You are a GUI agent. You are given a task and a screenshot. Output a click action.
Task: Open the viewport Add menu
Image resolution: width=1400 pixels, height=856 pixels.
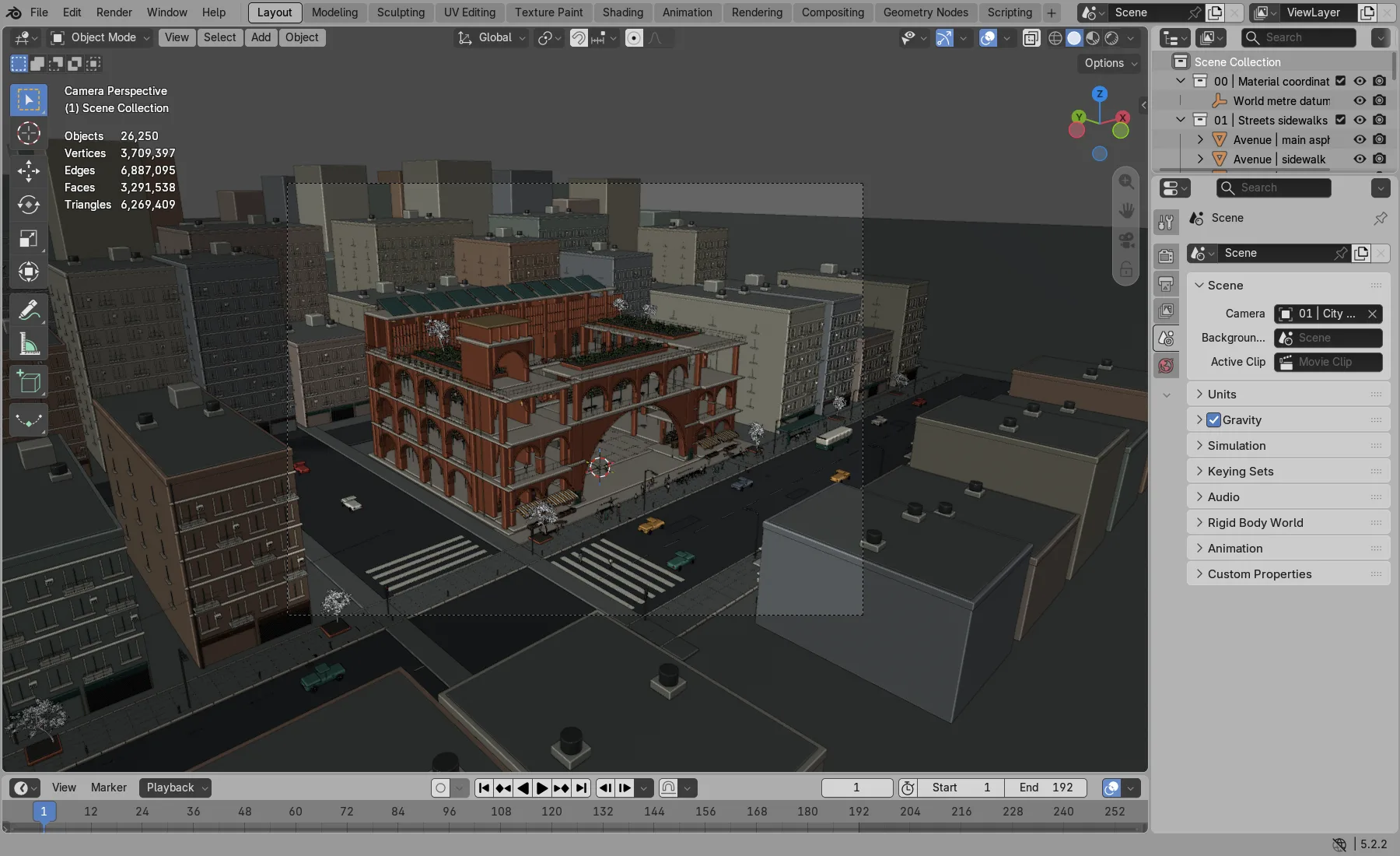tap(261, 37)
